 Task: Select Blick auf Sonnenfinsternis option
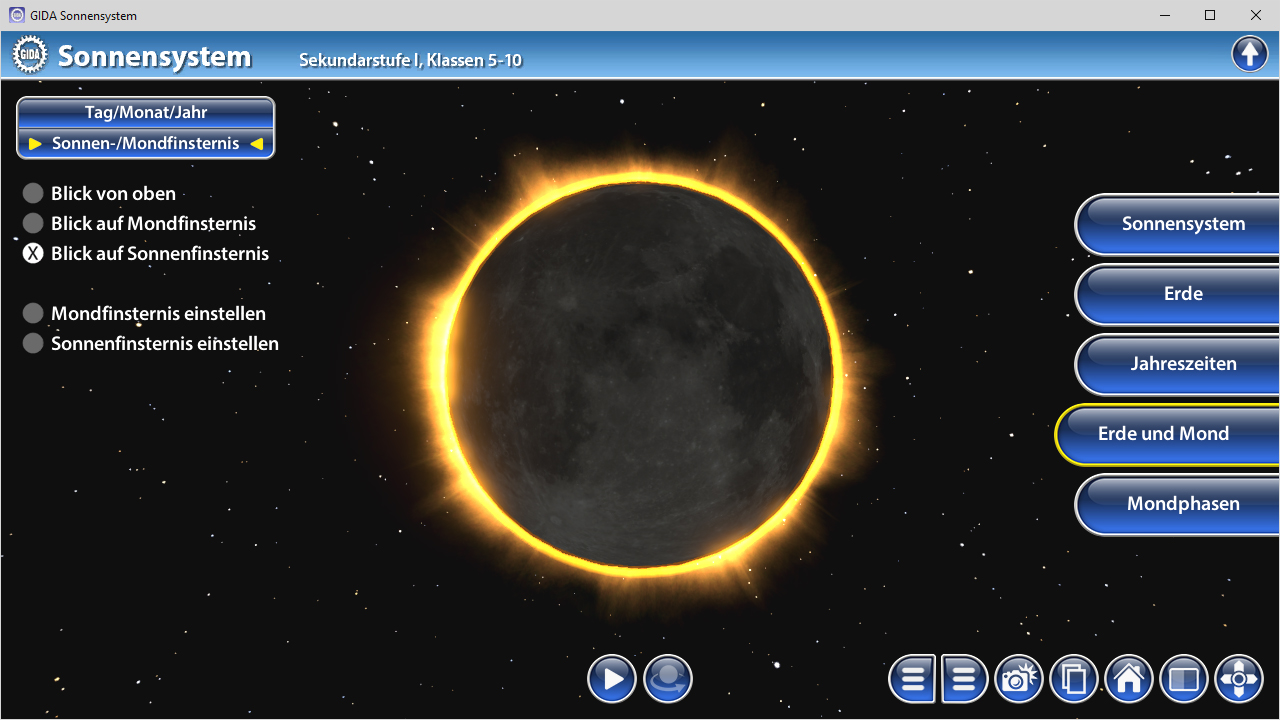[x=33, y=254]
